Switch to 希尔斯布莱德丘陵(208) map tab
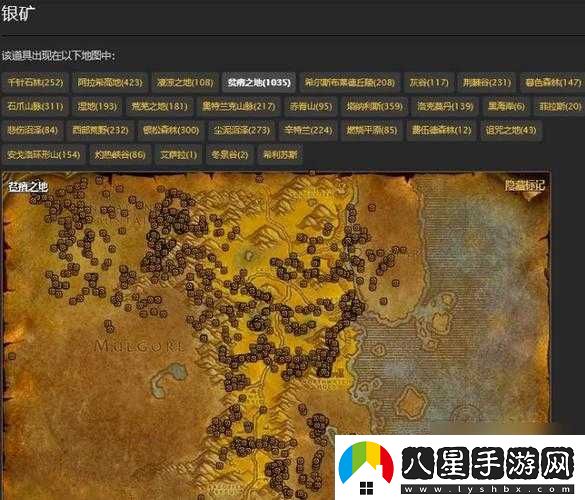Viewport: 585px width, 500px height. click(x=350, y=82)
